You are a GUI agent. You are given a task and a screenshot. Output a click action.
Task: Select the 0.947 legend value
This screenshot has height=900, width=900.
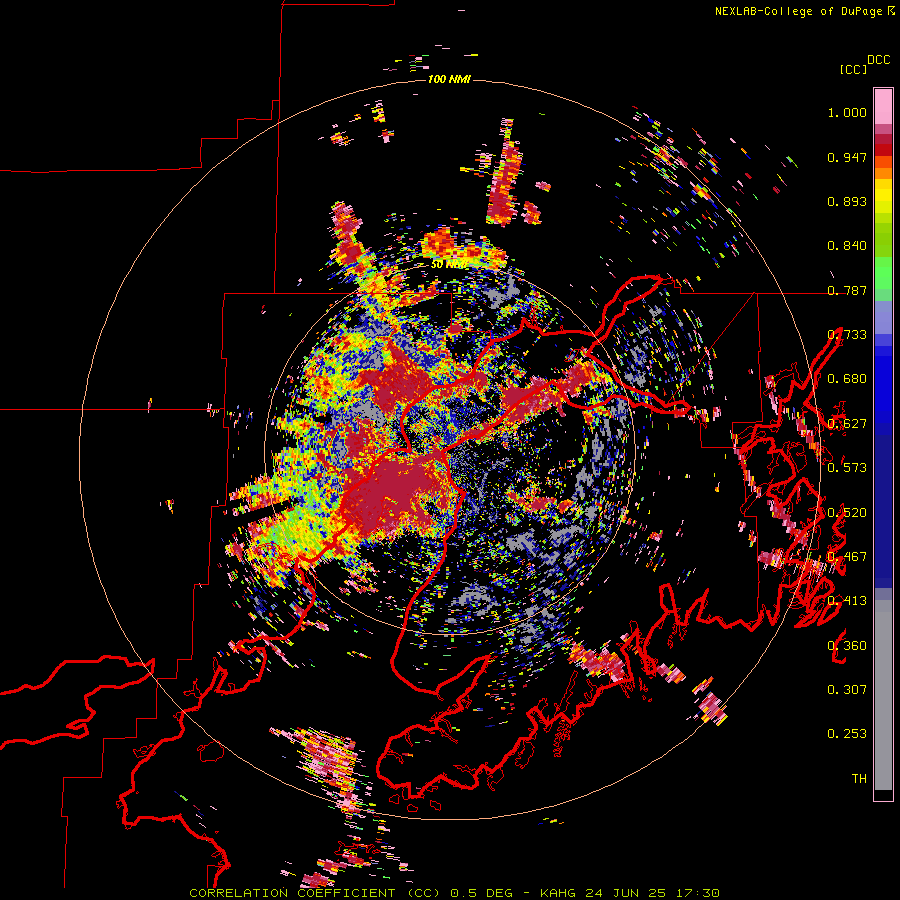847,157
